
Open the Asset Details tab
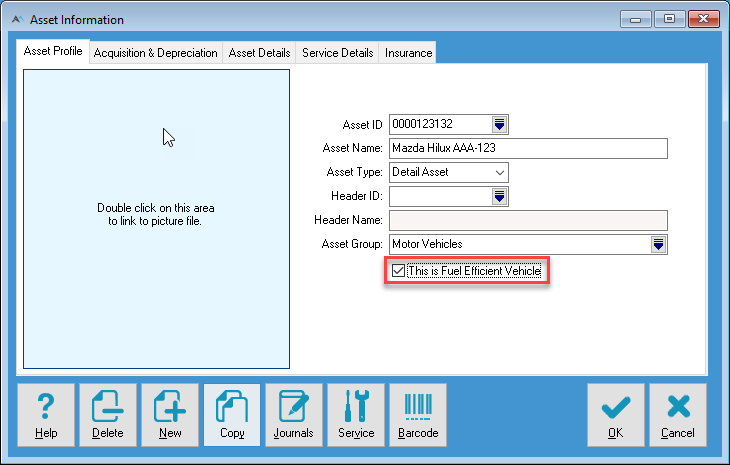(x=260, y=53)
